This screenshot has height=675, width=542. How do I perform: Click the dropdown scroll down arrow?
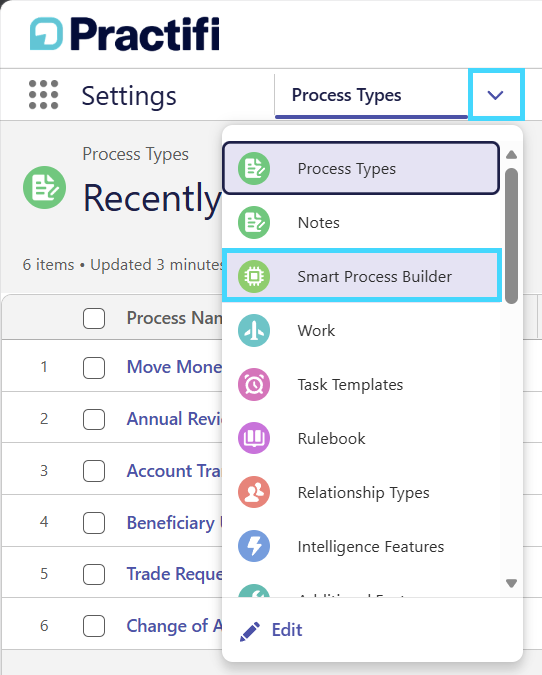pyautogui.click(x=511, y=583)
